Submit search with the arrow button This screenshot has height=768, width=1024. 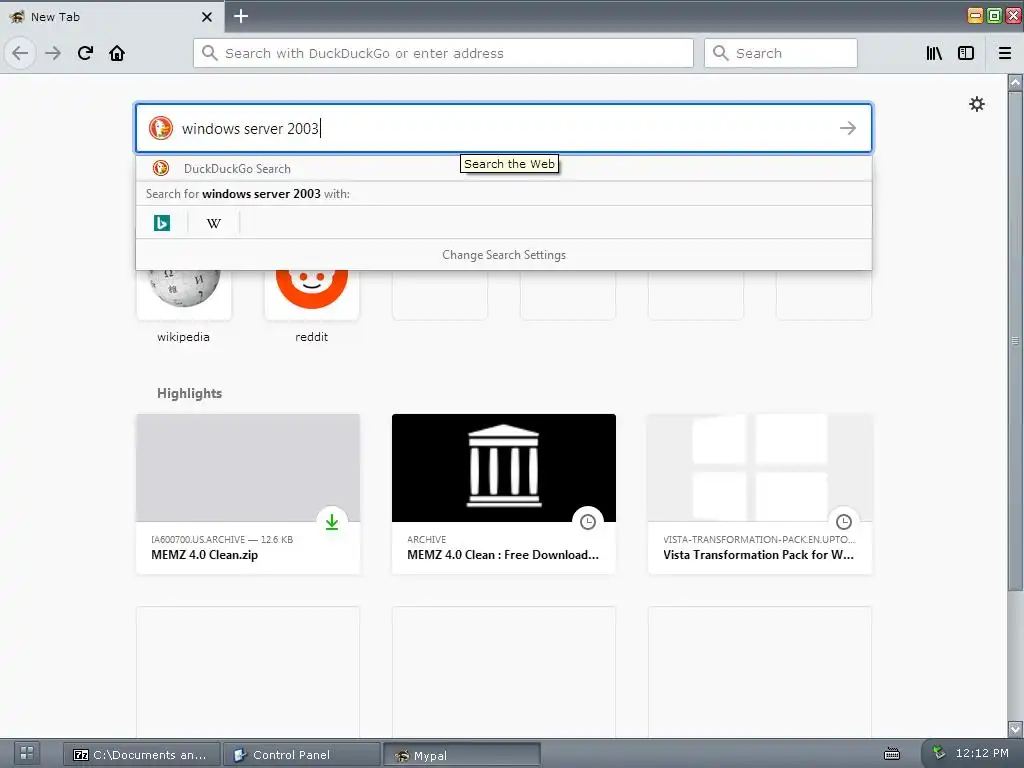tap(848, 128)
